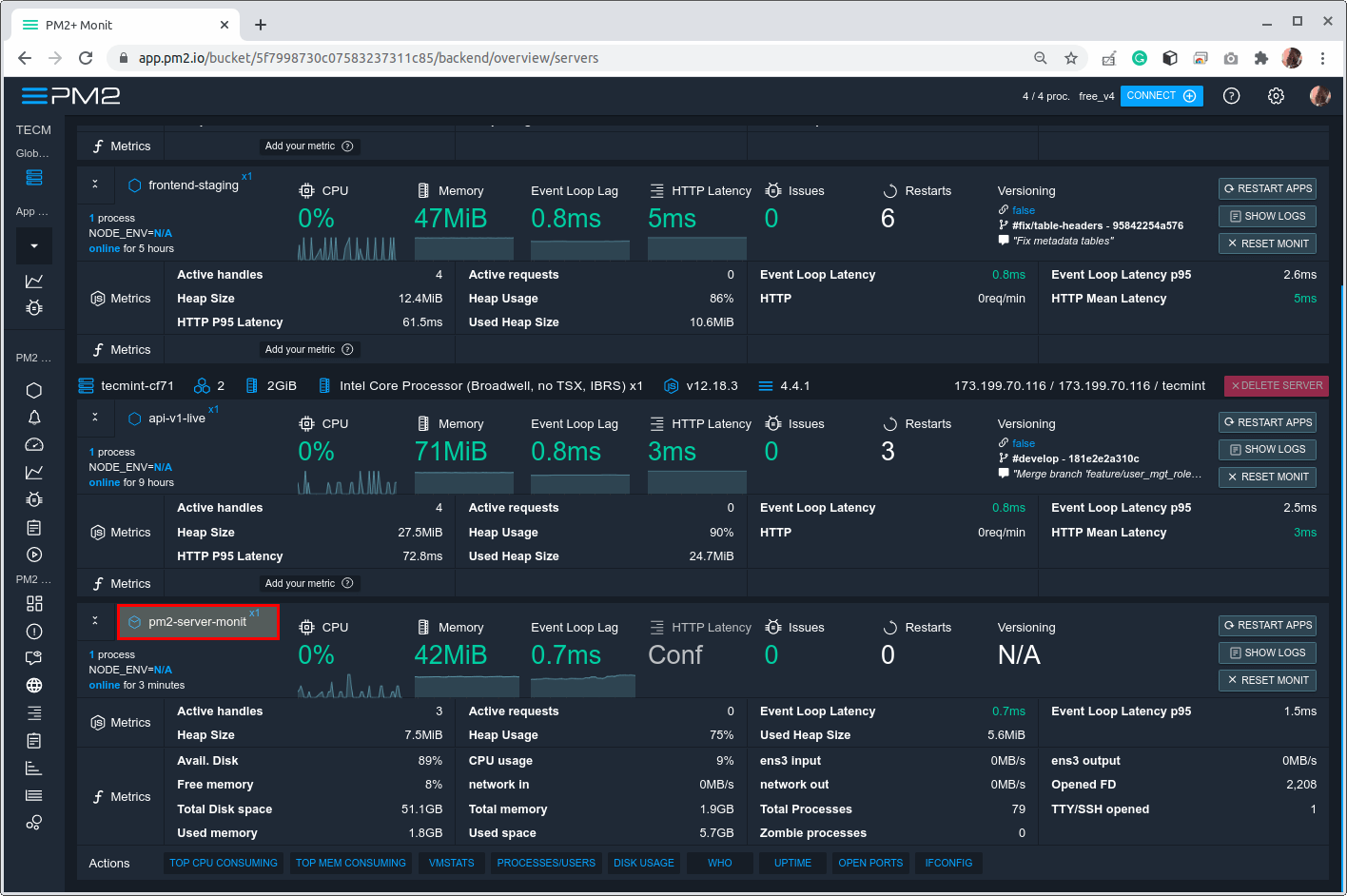Open the globe icon in the sidebar

pyautogui.click(x=34, y=685)
